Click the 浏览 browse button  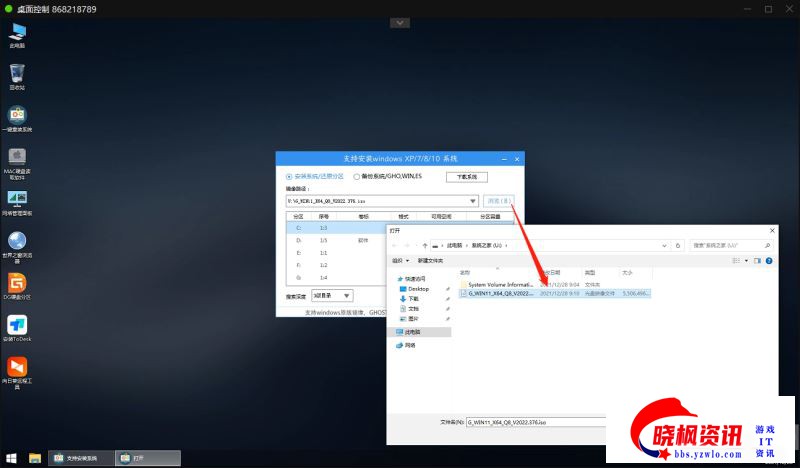[499, 201]
